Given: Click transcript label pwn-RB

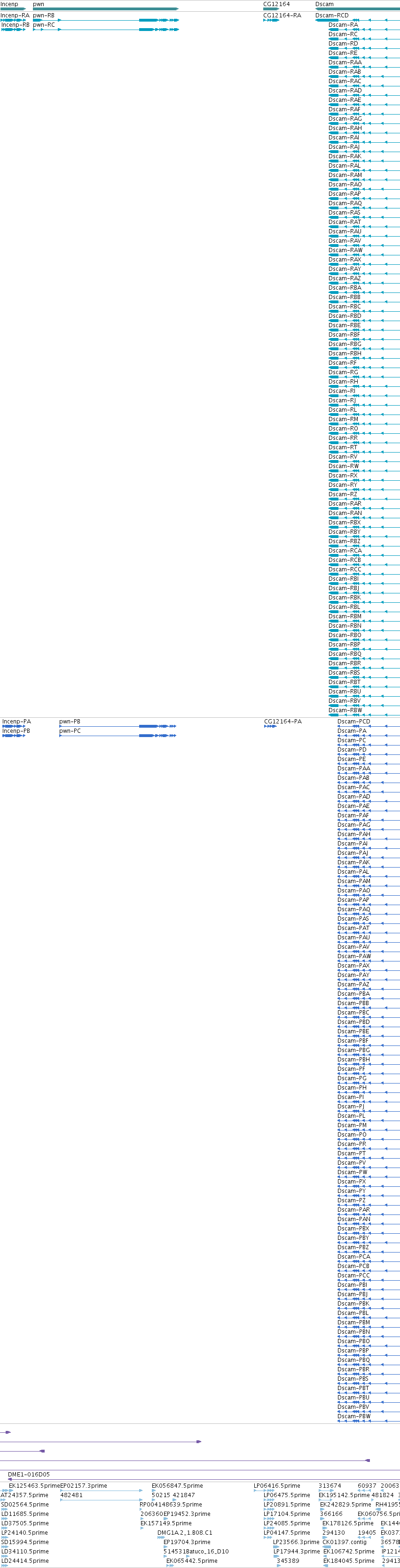Looking at the screenshot, I should (44, 15).
